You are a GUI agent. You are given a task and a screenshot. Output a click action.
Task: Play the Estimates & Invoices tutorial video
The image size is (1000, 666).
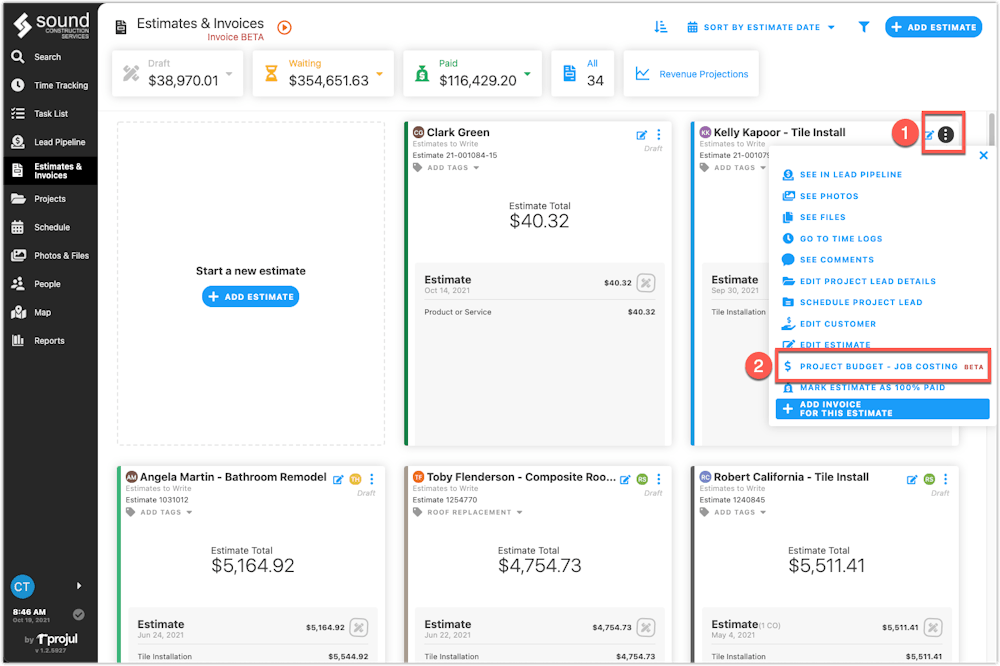click(284, 27)
